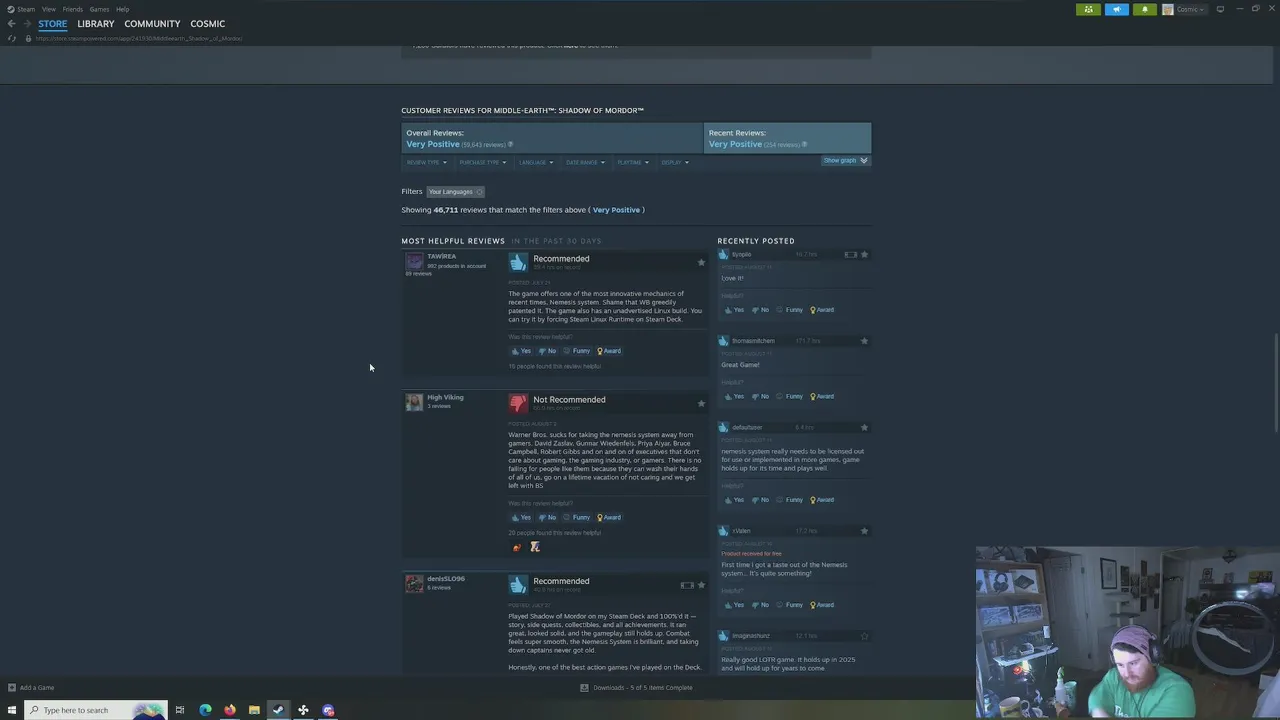Open Downloads status at the bottom
Viewport: 1280px width, 720px height.
(x=636, y=687)
